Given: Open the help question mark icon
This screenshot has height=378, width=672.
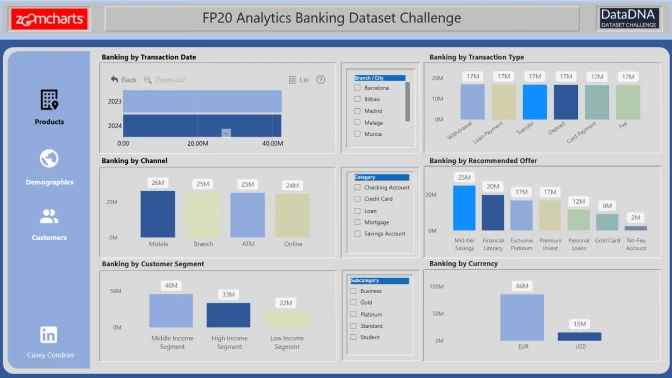Looking at the screenshot, I should click(321, 80).
